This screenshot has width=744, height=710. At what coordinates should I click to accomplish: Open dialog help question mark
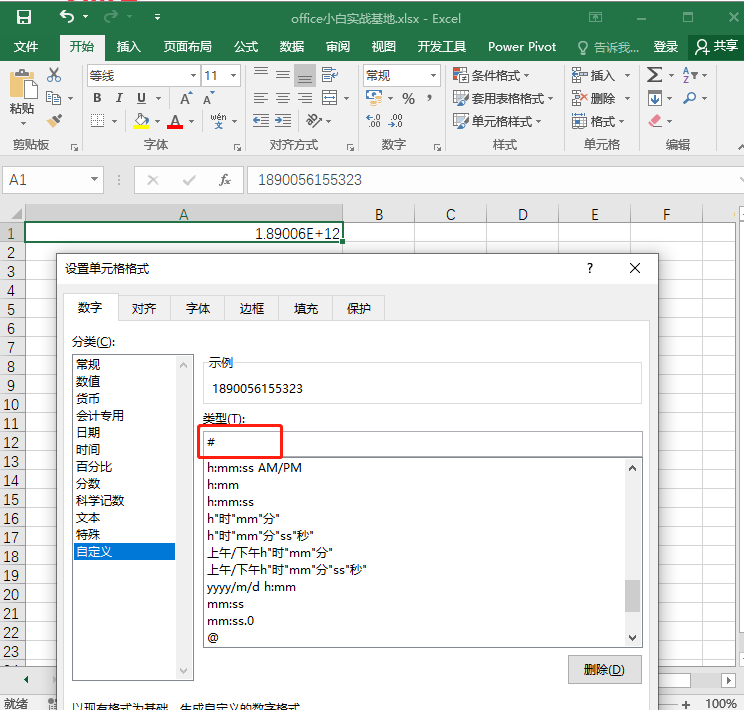click(x=590, y=268)
